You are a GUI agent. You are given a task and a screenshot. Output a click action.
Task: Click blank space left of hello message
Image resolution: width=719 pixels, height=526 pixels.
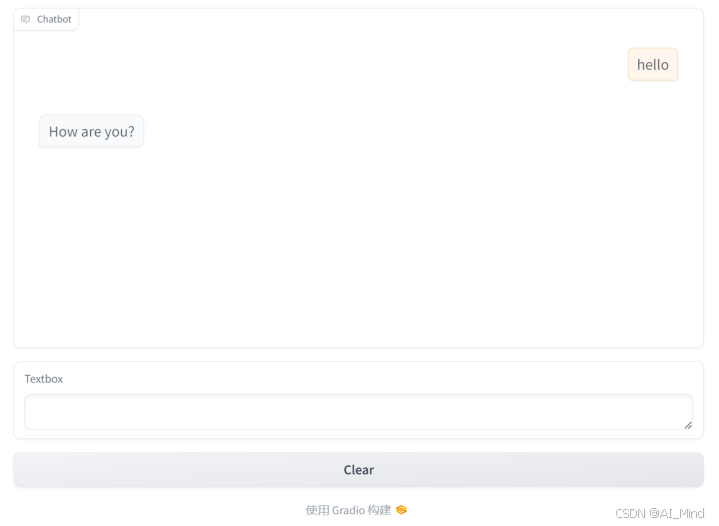tap(321, 65)
